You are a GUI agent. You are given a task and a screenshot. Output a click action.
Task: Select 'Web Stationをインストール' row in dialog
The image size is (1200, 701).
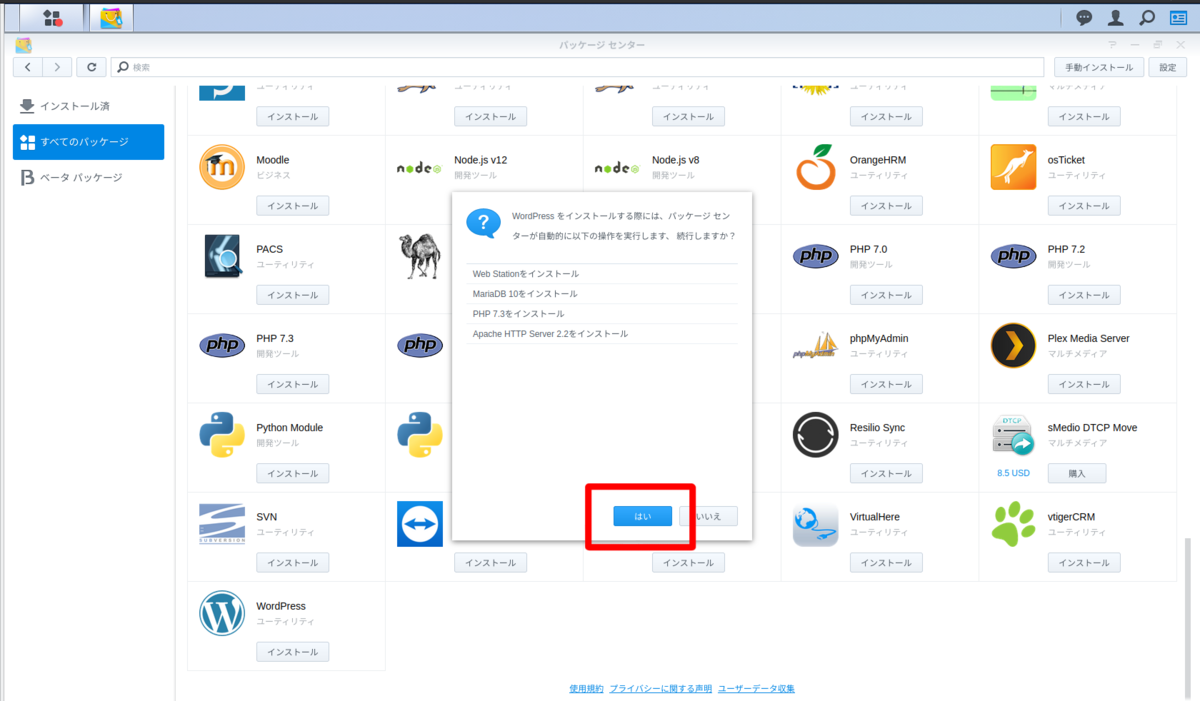pyautogui.click(x=602, y=274)
